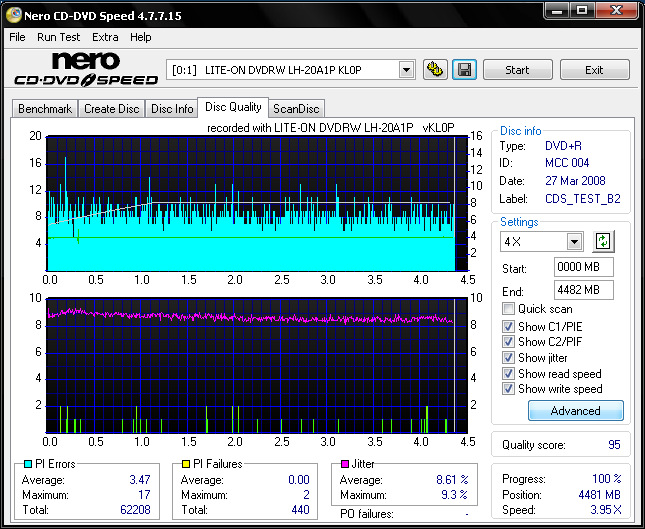645x529 pixels.
Task: Click the Position 4481 MB value
Action: tap(599, 494)
